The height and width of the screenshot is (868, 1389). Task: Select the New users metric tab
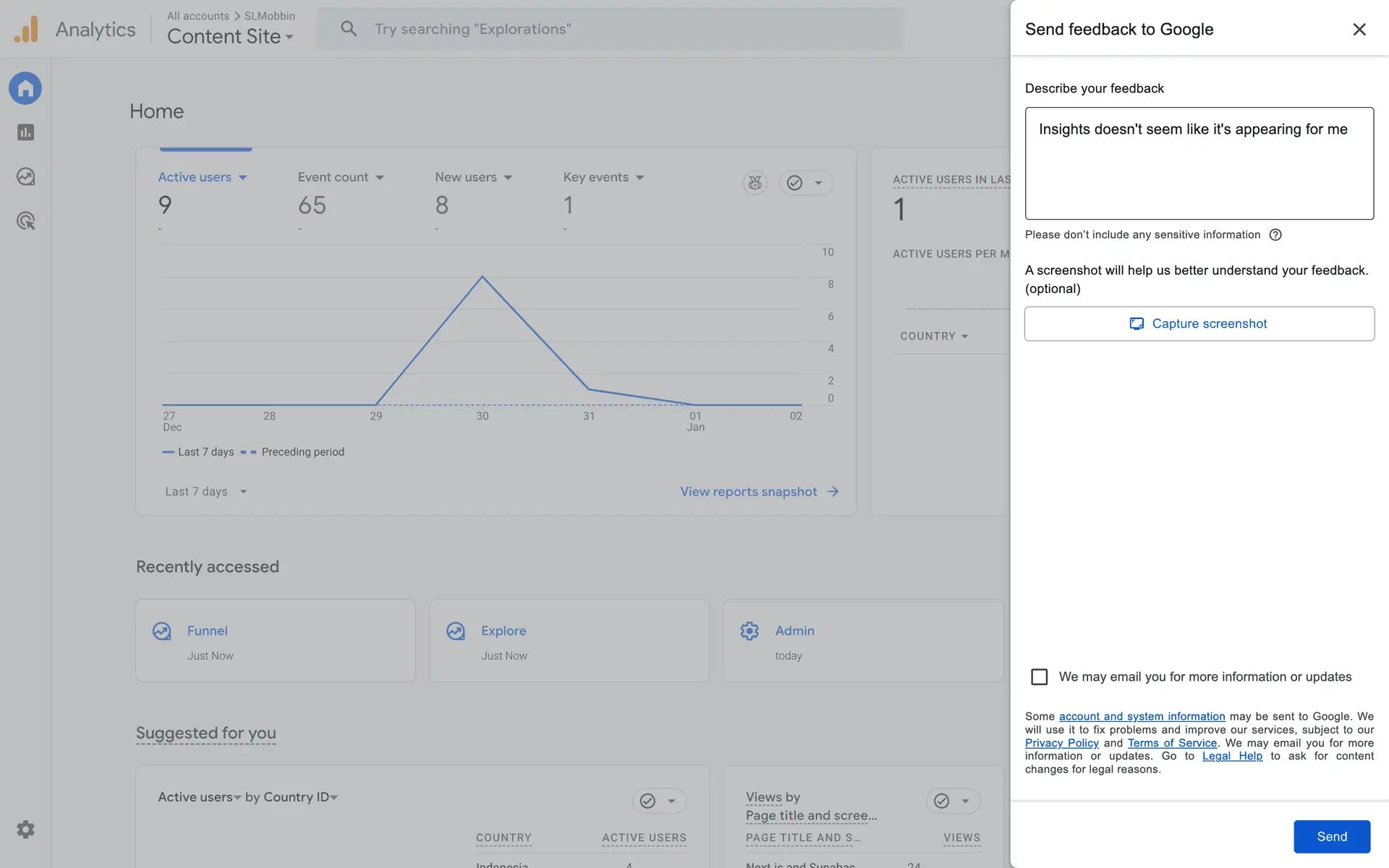[x=466, y=177]
